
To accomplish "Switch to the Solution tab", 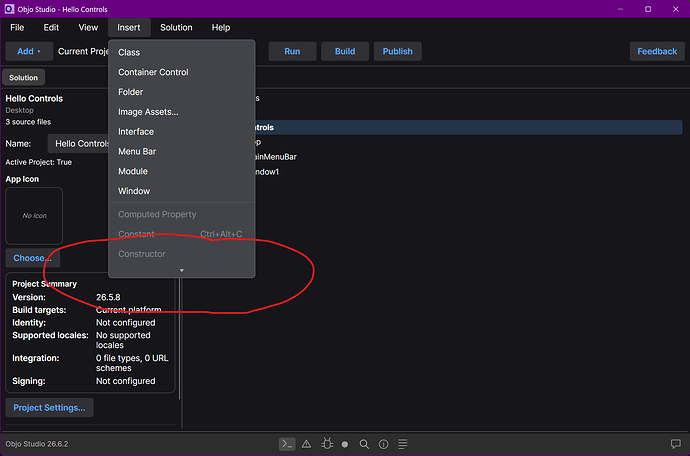I will [x=23, y=77].
